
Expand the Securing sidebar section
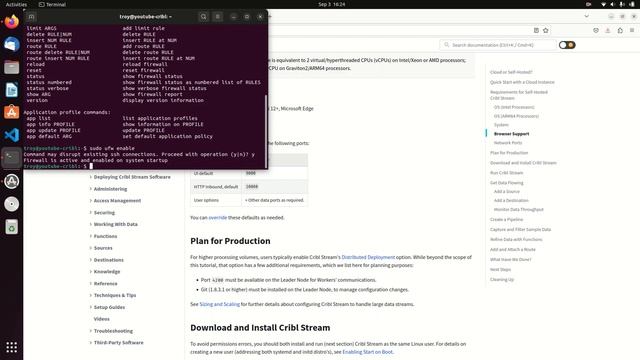point(104,213)
